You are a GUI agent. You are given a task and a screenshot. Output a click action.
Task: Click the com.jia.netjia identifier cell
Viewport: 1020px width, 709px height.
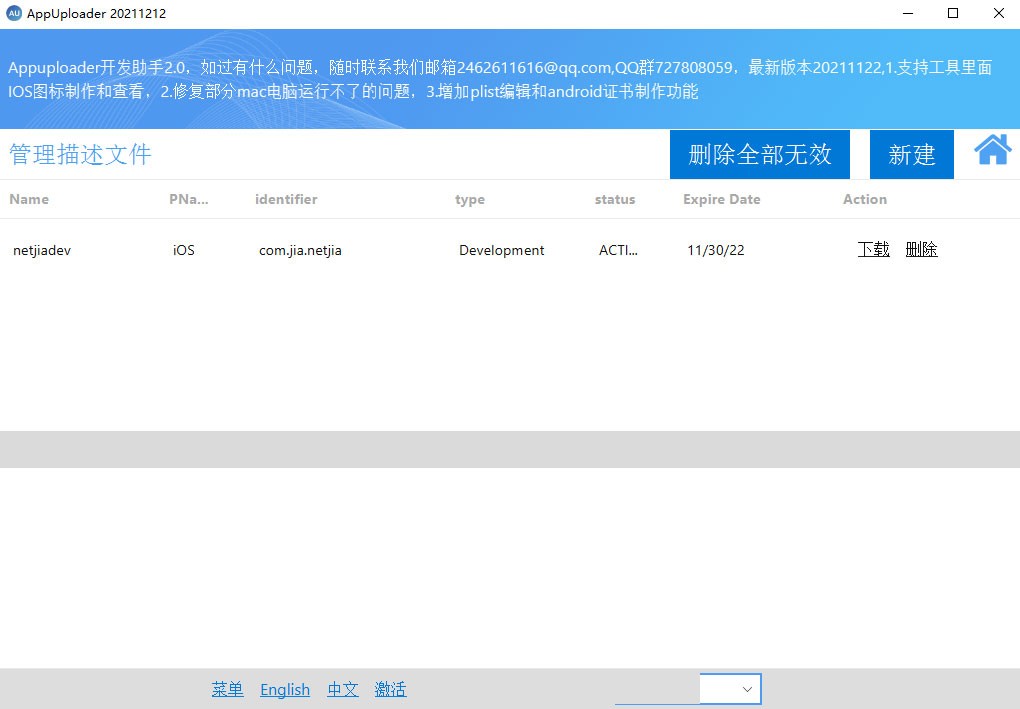(x=300, y=250)
